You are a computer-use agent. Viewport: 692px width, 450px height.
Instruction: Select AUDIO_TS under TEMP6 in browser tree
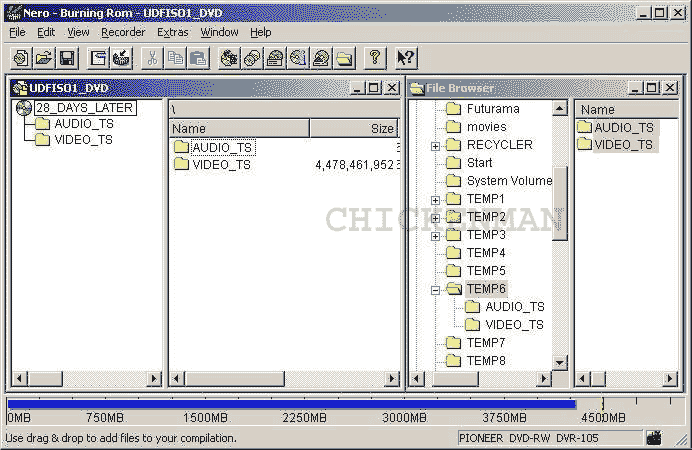click(515, 307)
